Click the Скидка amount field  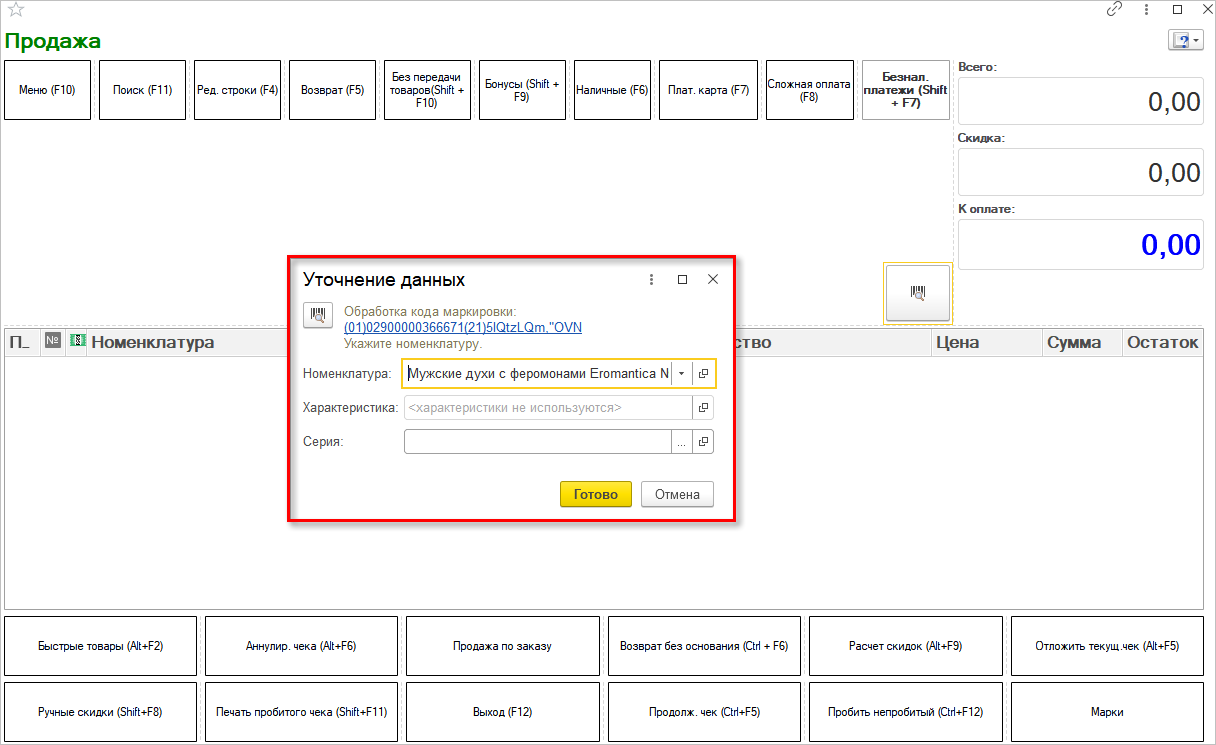point(1081,172)
